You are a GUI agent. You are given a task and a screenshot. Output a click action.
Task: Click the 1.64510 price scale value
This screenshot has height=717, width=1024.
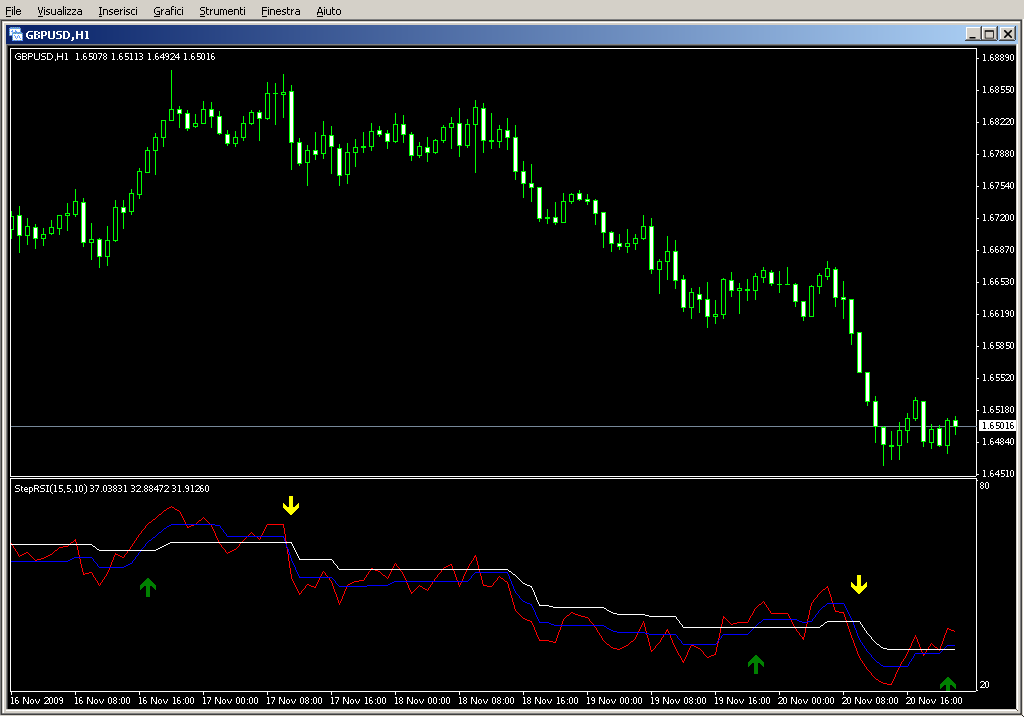coord(999,473)
